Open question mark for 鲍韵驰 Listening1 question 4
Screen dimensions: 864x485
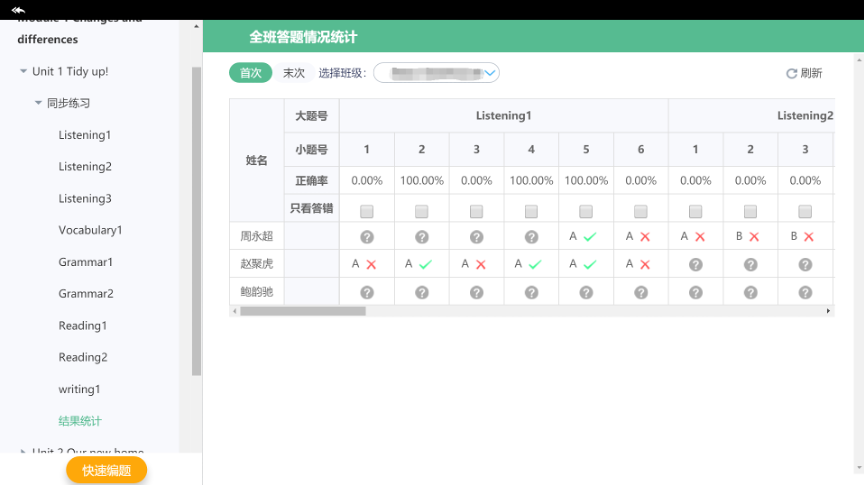[531, 292]
